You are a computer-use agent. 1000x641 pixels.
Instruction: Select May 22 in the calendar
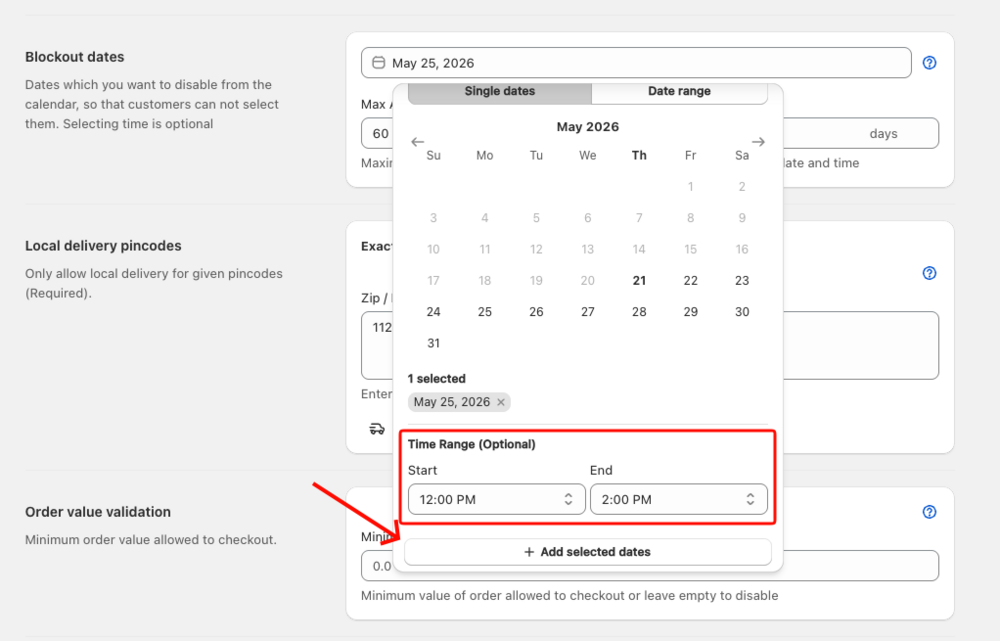tap(691, 281)
